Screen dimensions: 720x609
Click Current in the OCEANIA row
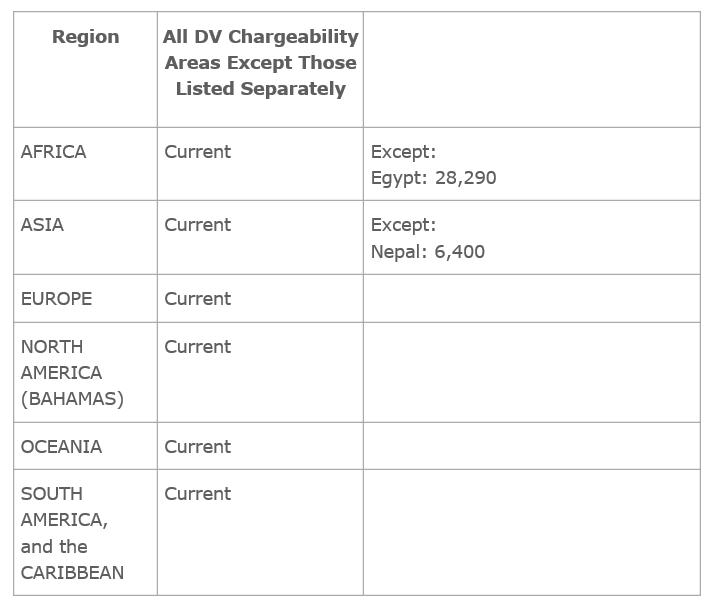point(197,447)
